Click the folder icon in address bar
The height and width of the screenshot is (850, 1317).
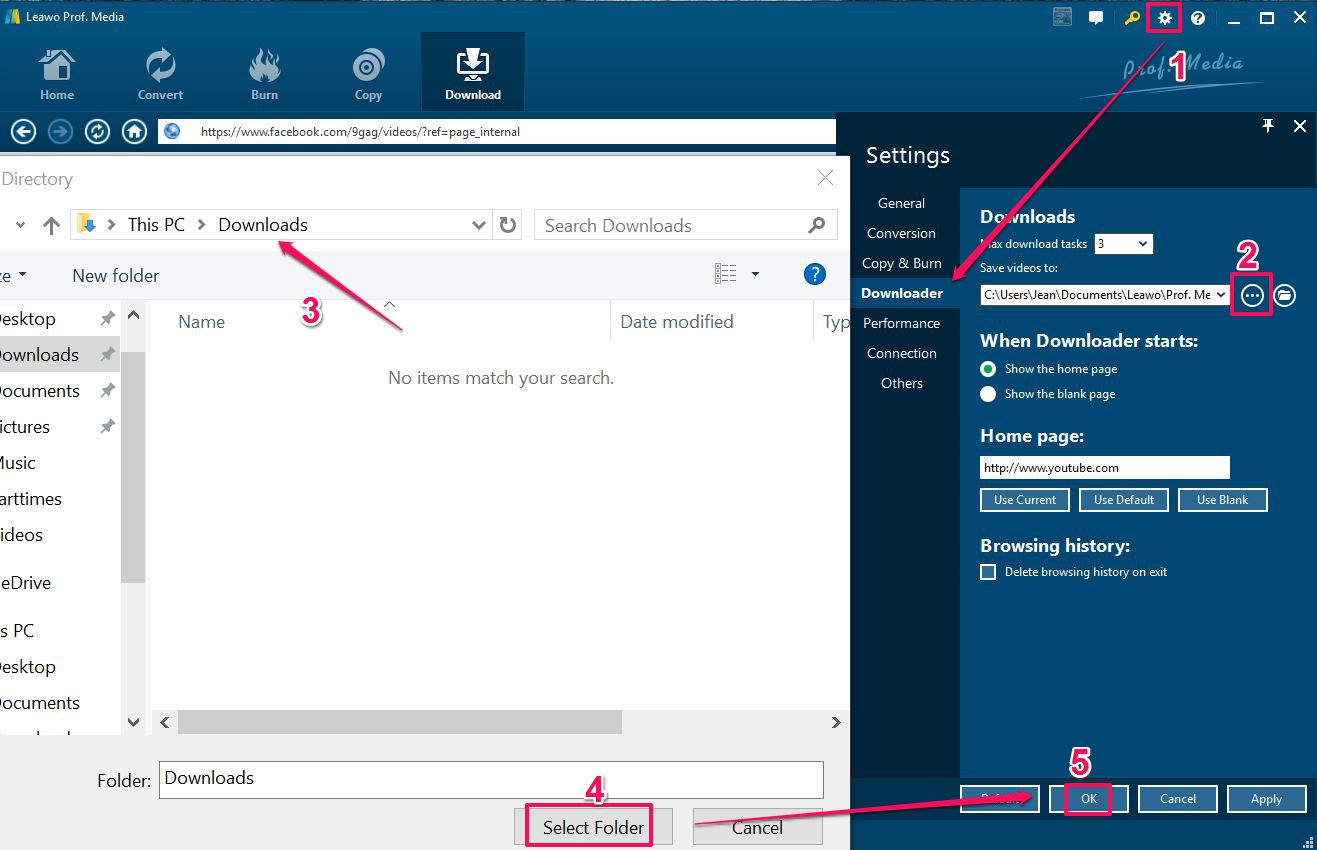pos(86,224)
